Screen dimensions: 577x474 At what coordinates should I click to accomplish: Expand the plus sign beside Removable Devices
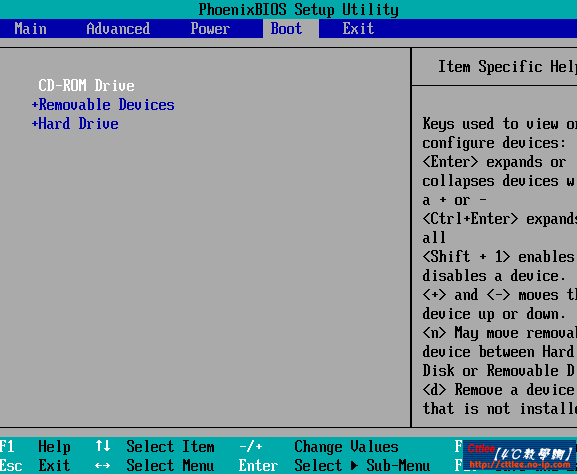coord(35,105)
